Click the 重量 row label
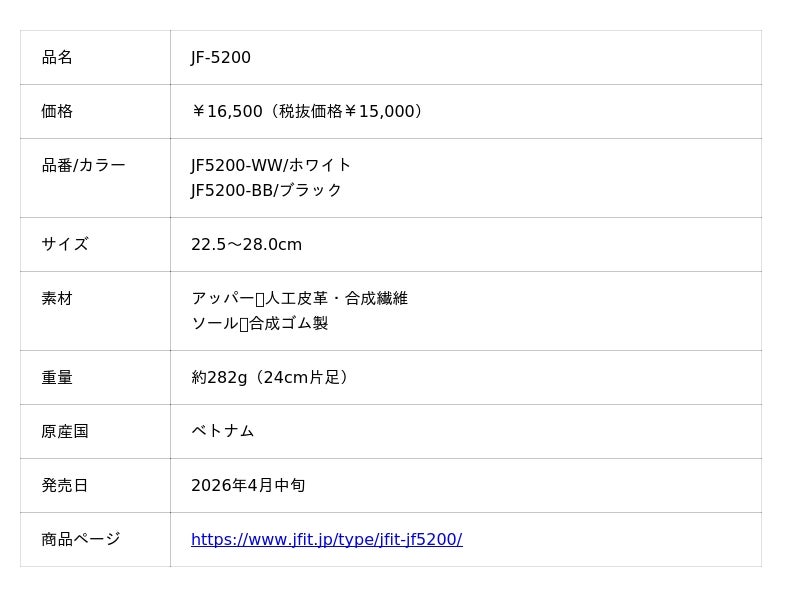Viewport: 800px width, 597px height. coord(57,378)
